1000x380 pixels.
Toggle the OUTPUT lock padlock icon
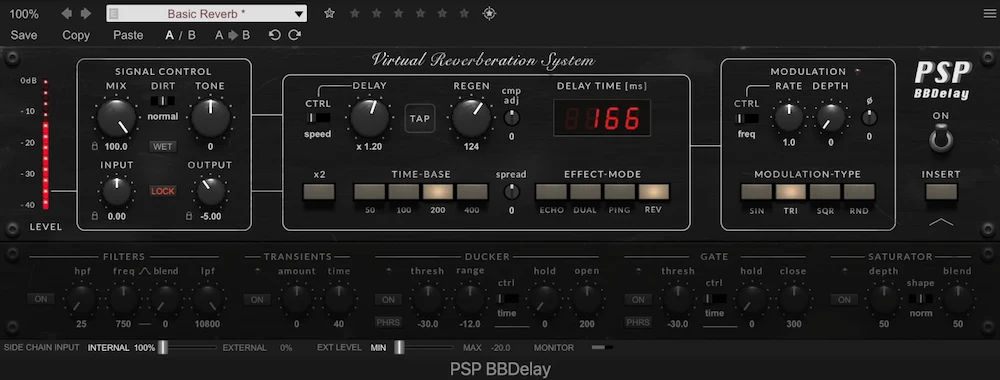coord(189,216)
